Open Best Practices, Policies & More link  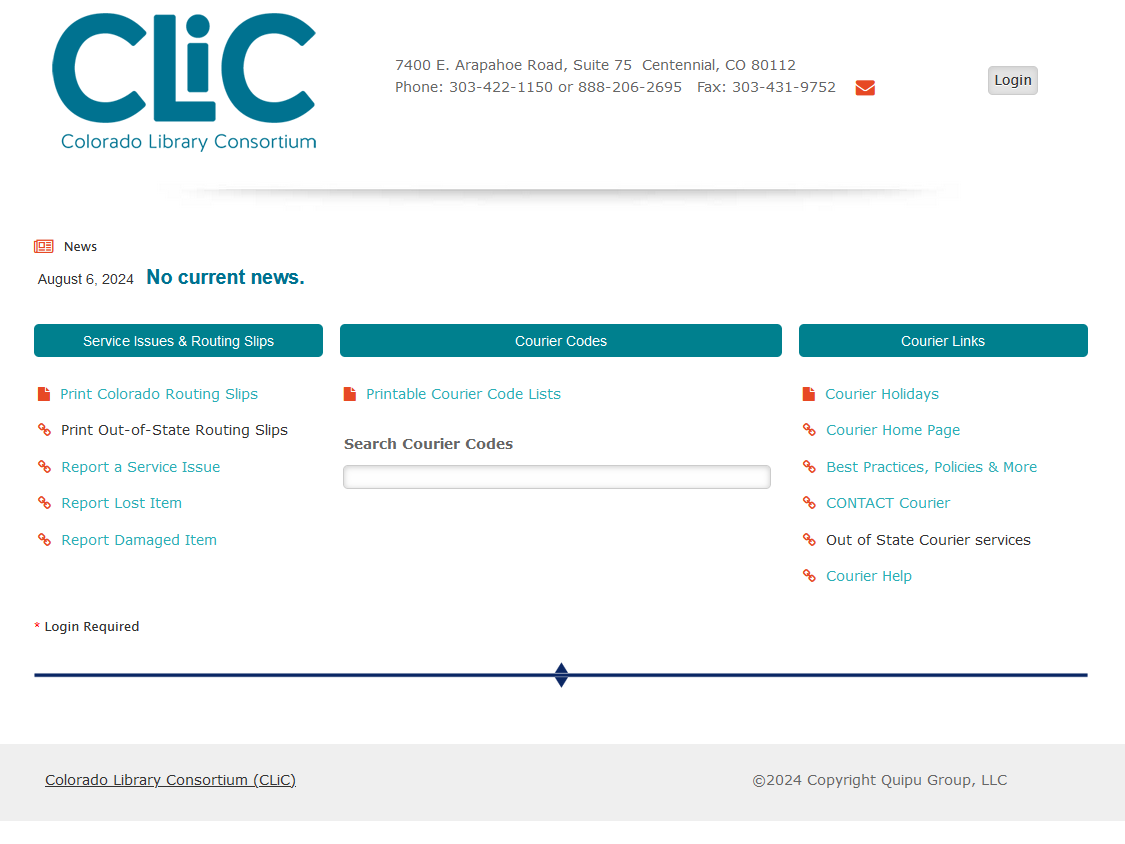point(931,467)
